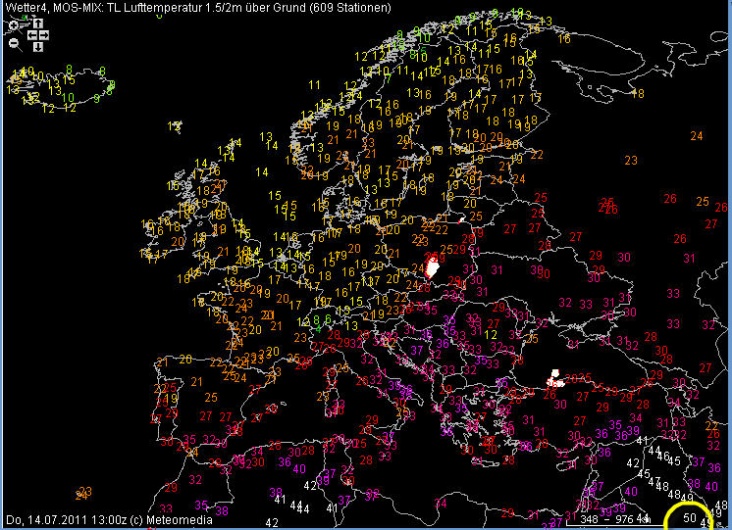This screenshot has height=530, width=732.
Task: Pan the map left with the arrow
Action: pyautogui.click(x=32, y=35)
